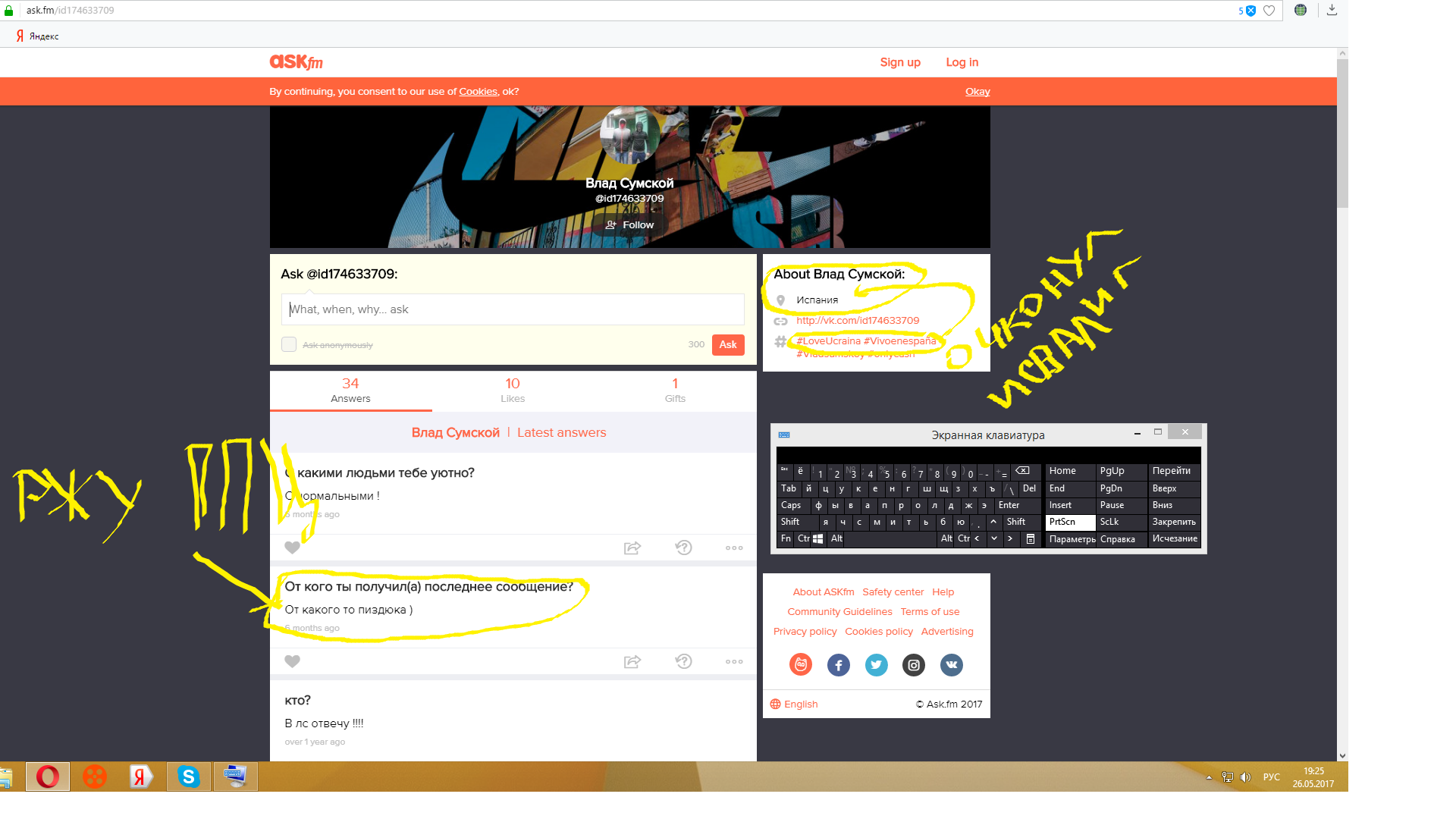The image size is (1456, 819).
Task: Click the Okay cookie consent link
Action: point(977,91)
